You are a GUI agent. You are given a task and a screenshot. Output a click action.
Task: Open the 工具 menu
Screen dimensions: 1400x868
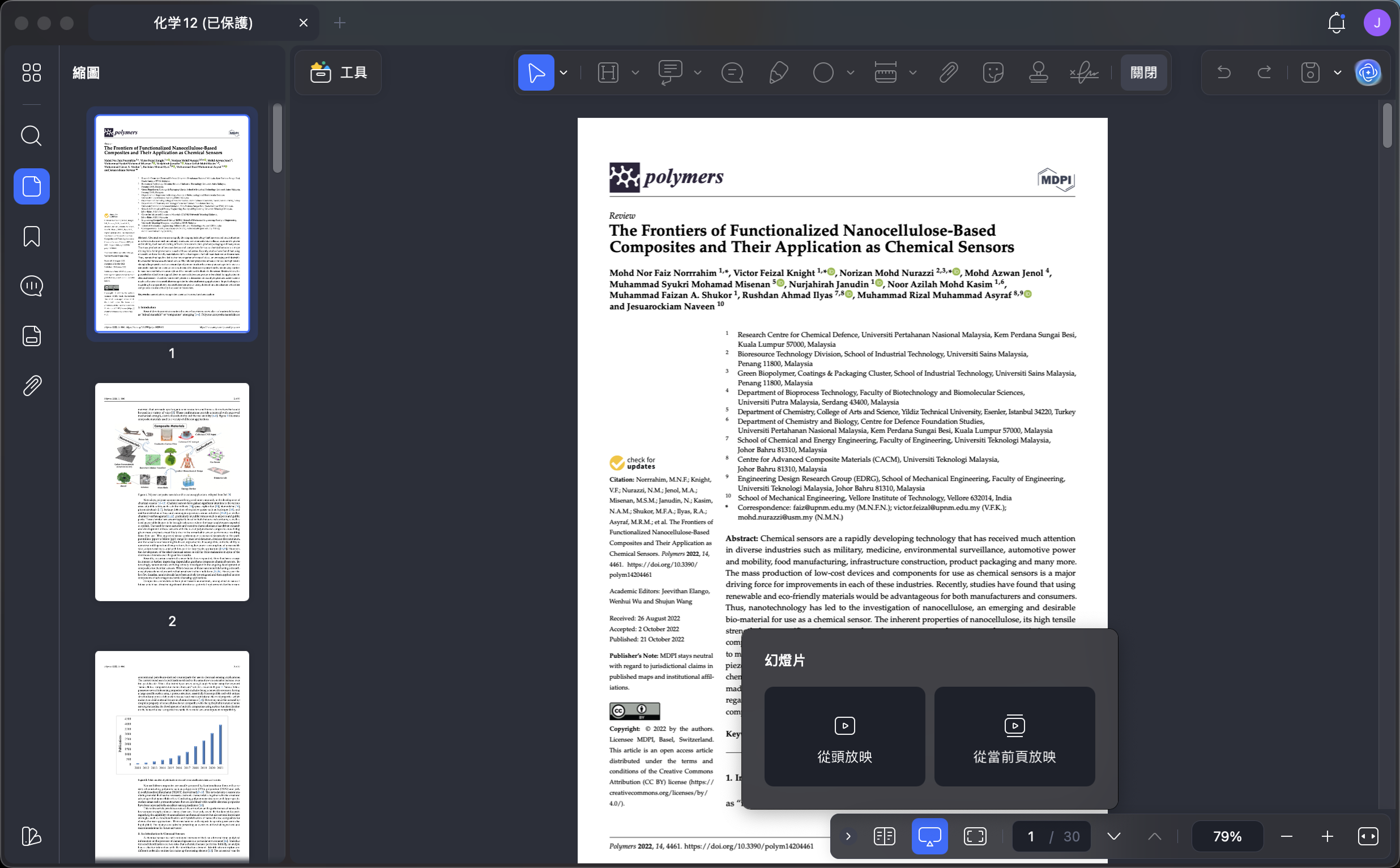coord(338,73)
